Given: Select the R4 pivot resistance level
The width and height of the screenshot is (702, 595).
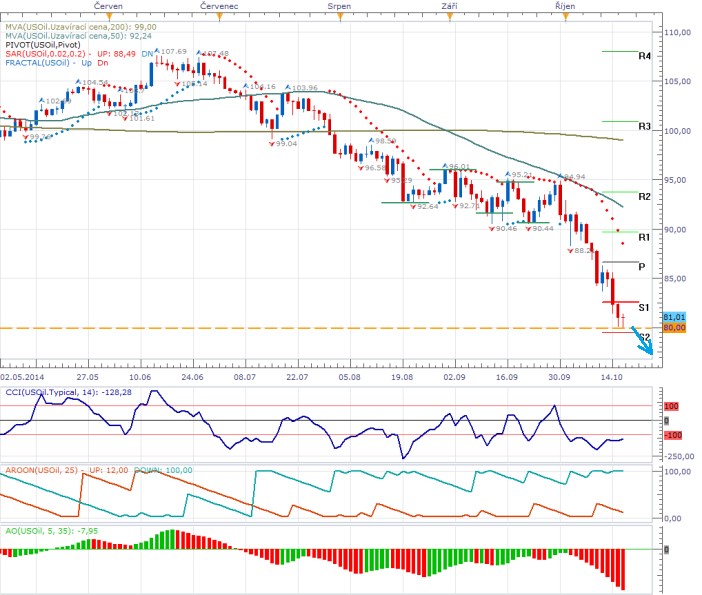Looking at the screenshot, I should point(645,57).
